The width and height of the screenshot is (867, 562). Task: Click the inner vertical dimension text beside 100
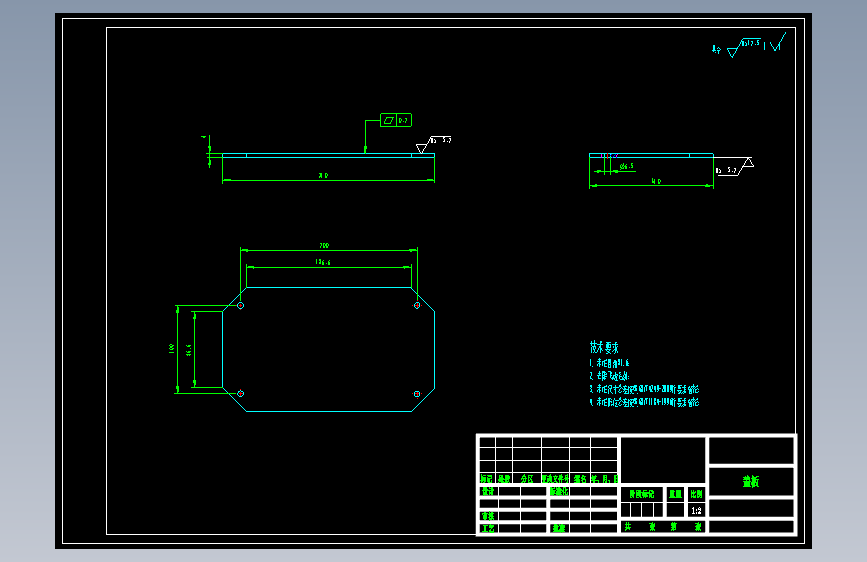pyautogui.click(x=189, y=350)
